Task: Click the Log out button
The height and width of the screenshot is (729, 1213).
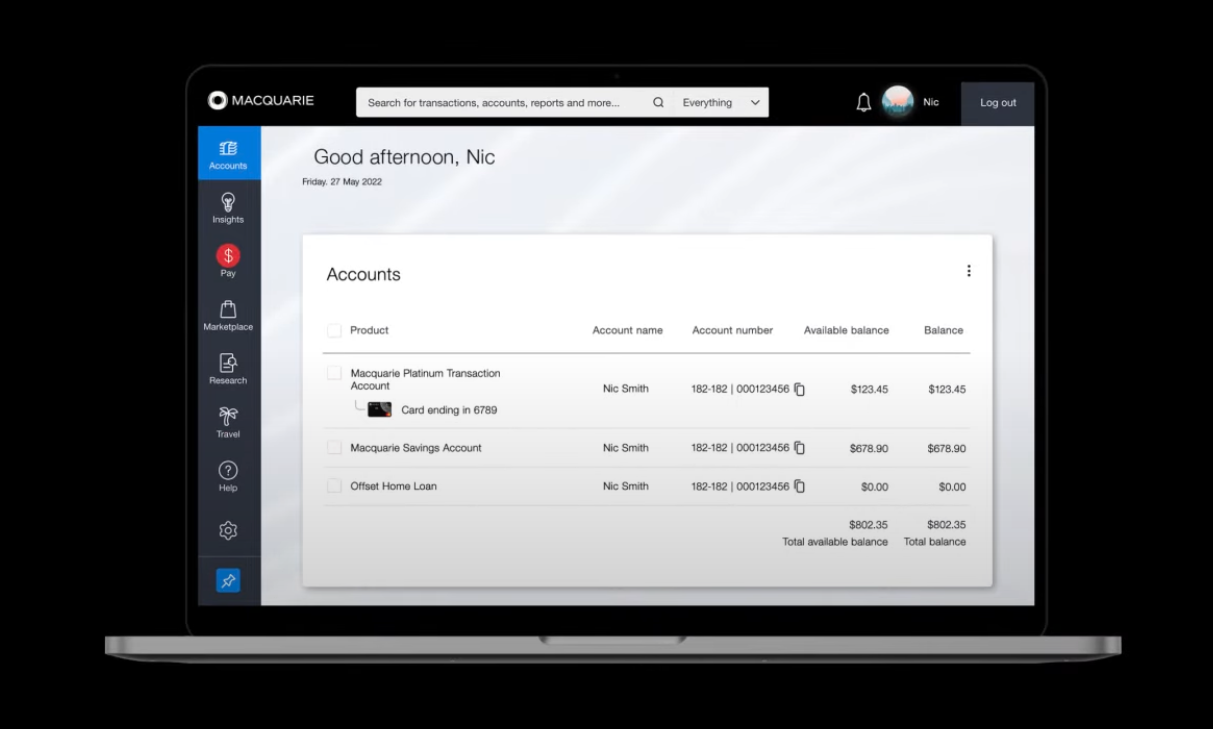Action: (x=998, y=103)
